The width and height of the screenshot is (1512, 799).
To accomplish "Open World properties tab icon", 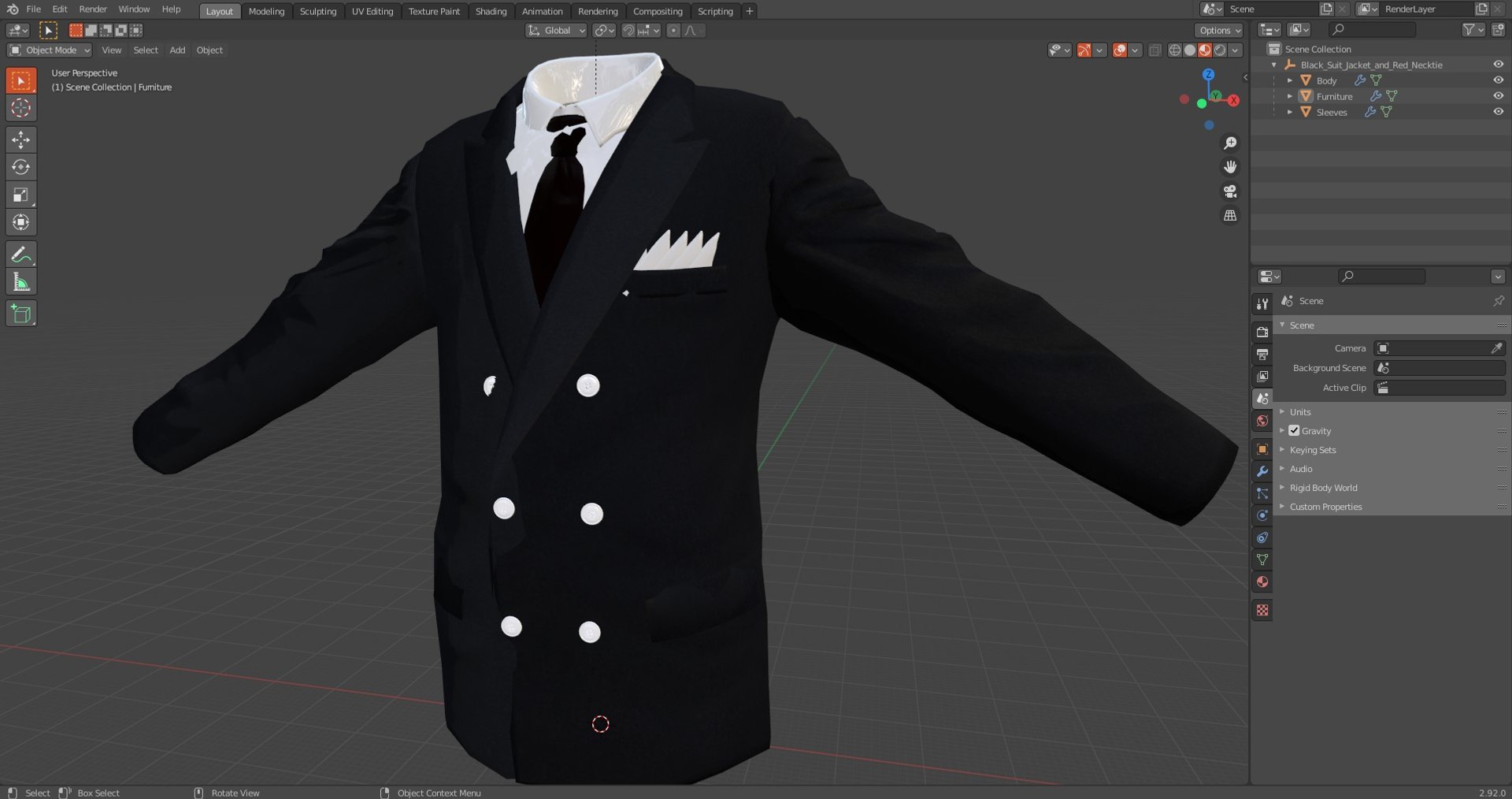I will [x=1262, y=421].
